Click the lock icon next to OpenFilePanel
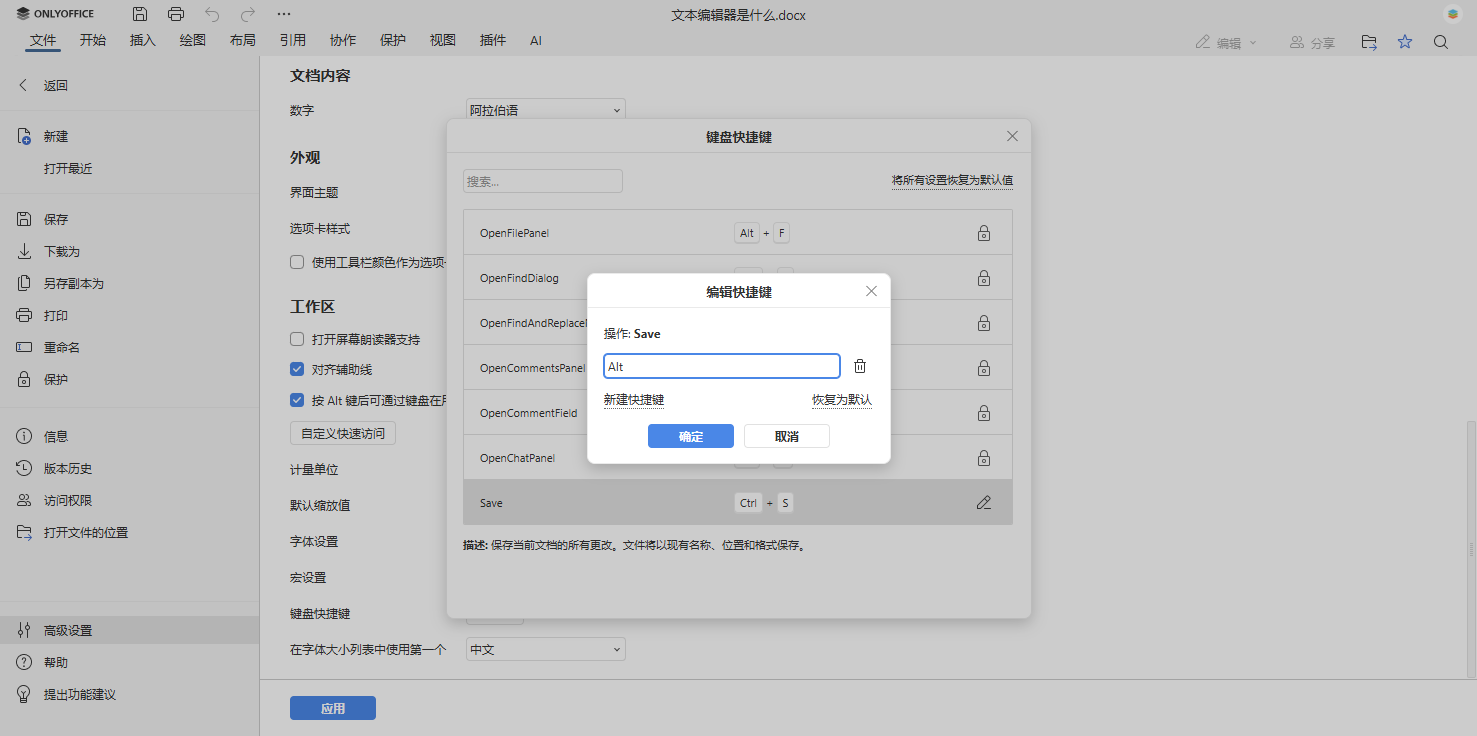1477x736 pixels. [x=983, y=232]
